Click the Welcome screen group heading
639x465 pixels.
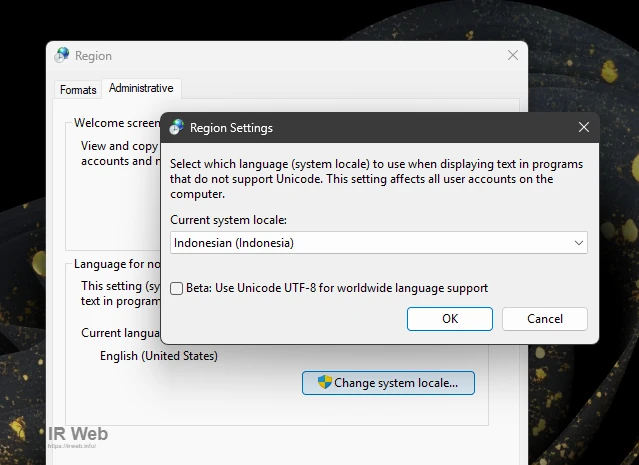tap(117, 123)
